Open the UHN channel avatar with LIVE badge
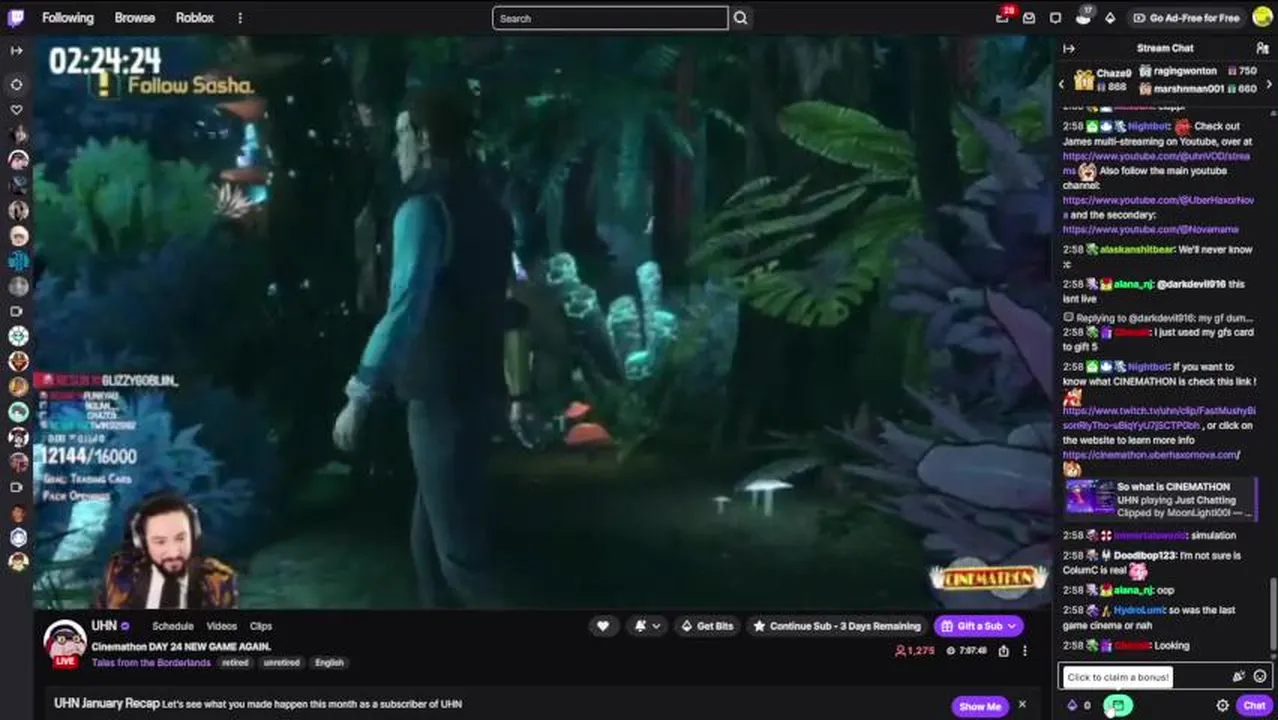Screen dimensions: 1278x720 (x=65, y=643)
